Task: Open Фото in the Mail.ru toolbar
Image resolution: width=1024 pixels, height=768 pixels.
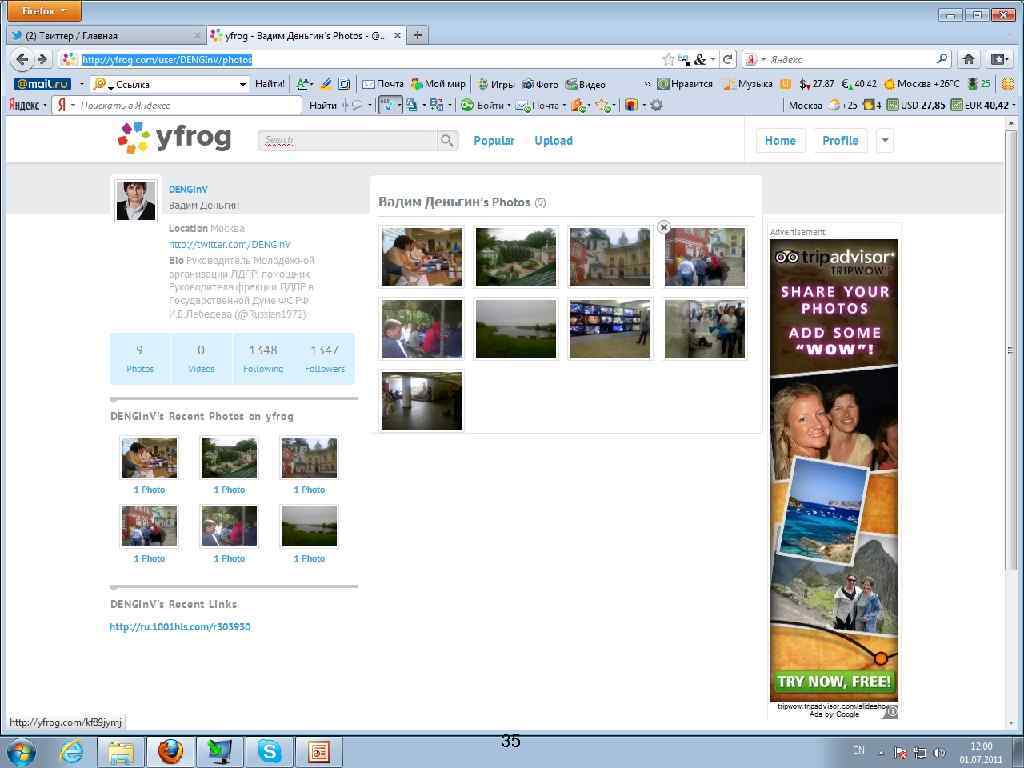Action: pos(540,84)
